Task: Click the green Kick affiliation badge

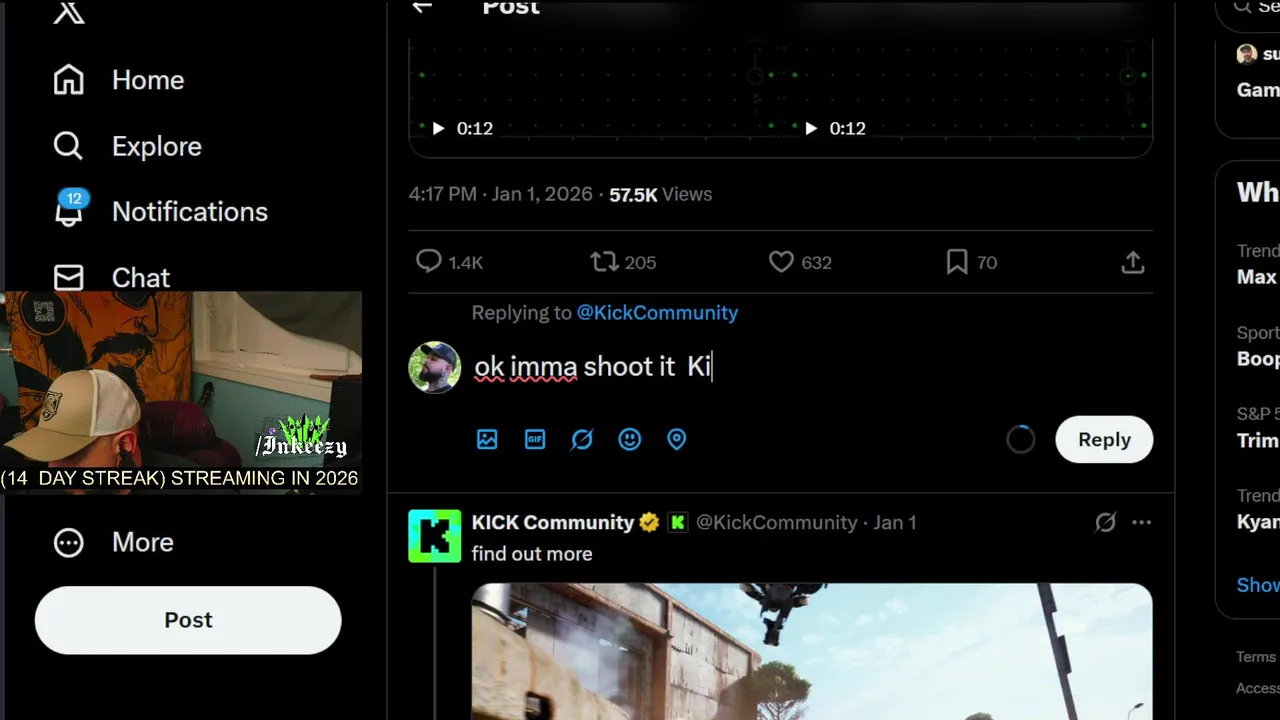Action: 678,523
